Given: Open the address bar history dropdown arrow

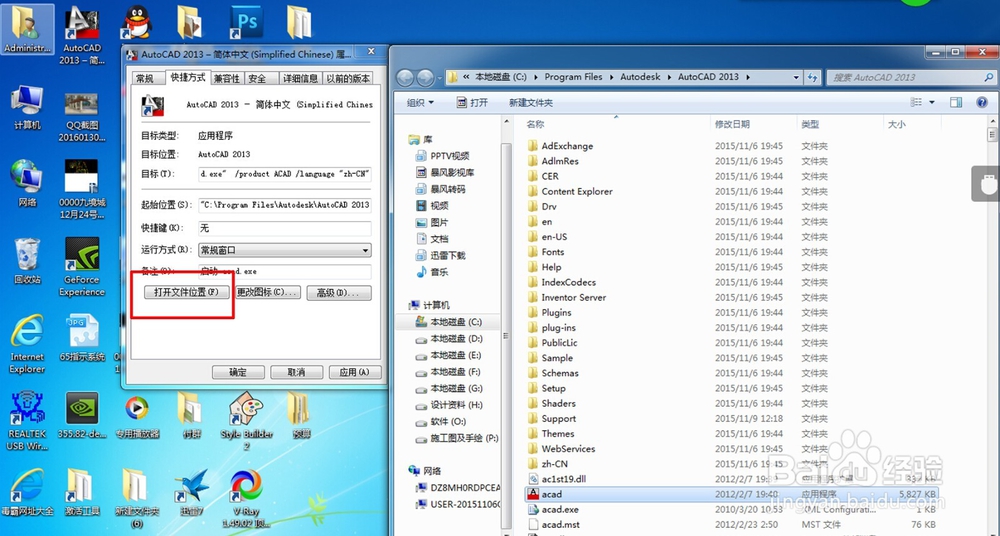Looking at the screenshot, I should click(x=796, y=77).
